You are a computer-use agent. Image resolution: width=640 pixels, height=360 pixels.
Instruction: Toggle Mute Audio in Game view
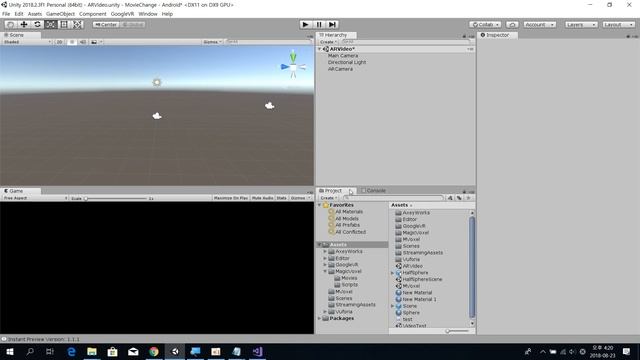(262, 198)
